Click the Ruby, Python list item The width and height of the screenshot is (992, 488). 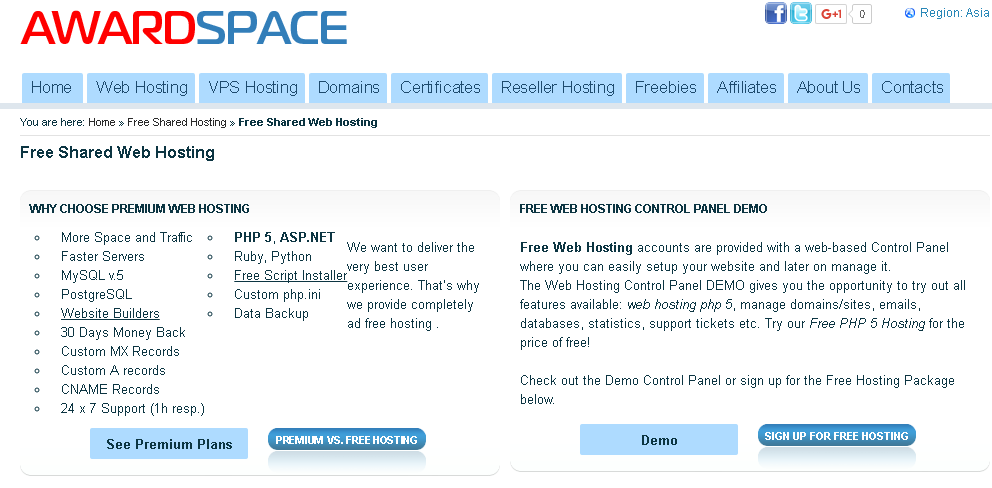(x=273, y=256)
